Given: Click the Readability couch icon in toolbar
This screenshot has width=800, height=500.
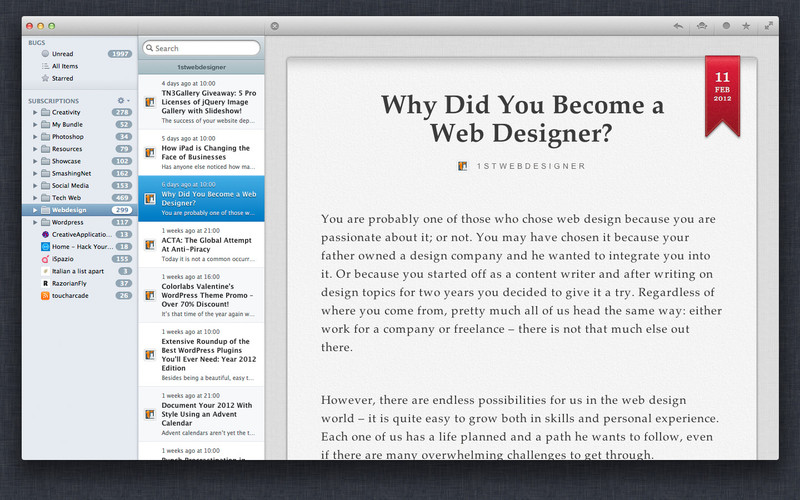Looking at the screenshot, I should coord(701,25).
